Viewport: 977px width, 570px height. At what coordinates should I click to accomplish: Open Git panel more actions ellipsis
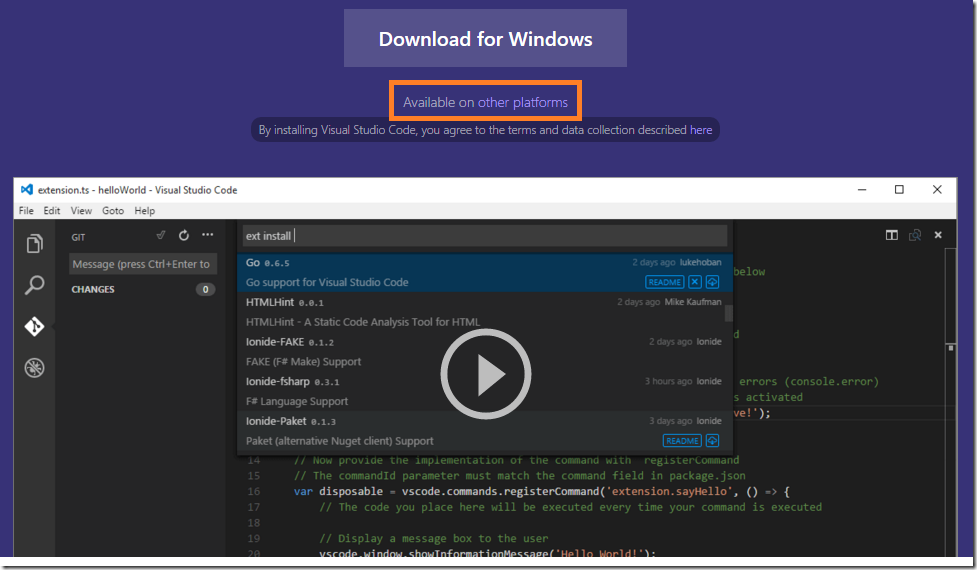tap(208, 236)
